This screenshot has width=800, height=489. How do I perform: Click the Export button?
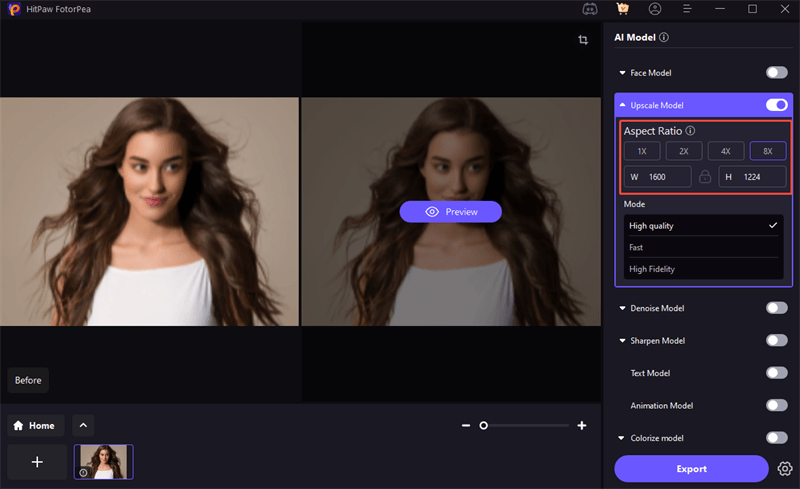tap(691, 468)
